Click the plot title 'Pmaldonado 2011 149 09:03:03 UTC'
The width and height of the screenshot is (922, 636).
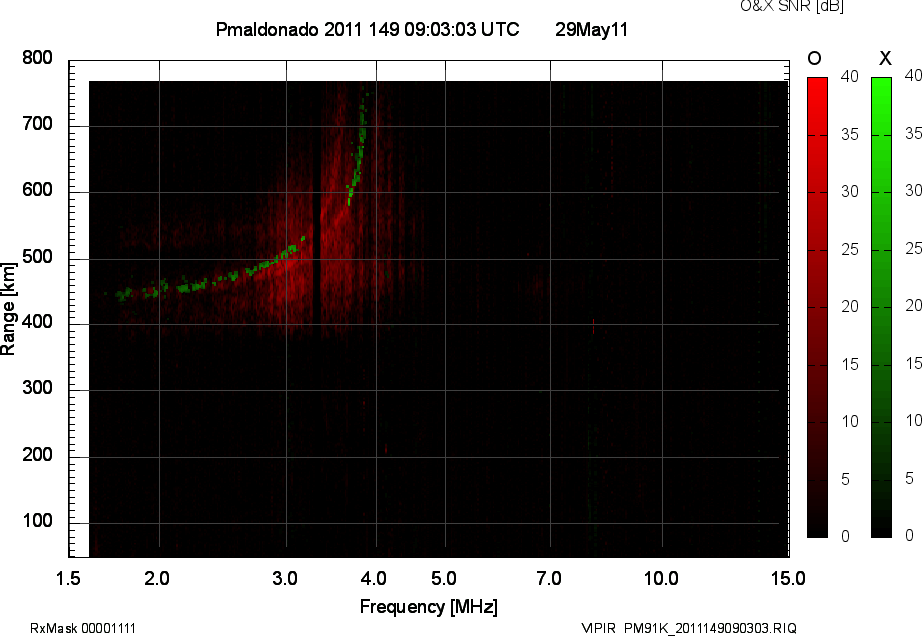coord(368,29)
